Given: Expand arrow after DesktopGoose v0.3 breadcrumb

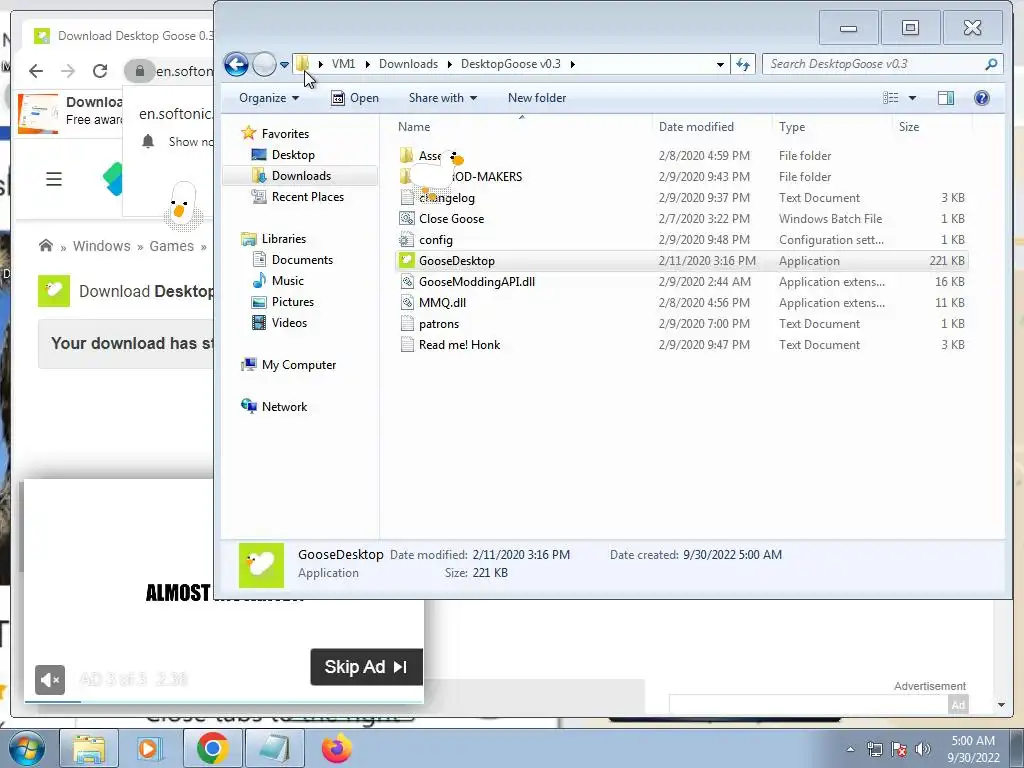Looking at the screenshot, I should tap(573, 64).
